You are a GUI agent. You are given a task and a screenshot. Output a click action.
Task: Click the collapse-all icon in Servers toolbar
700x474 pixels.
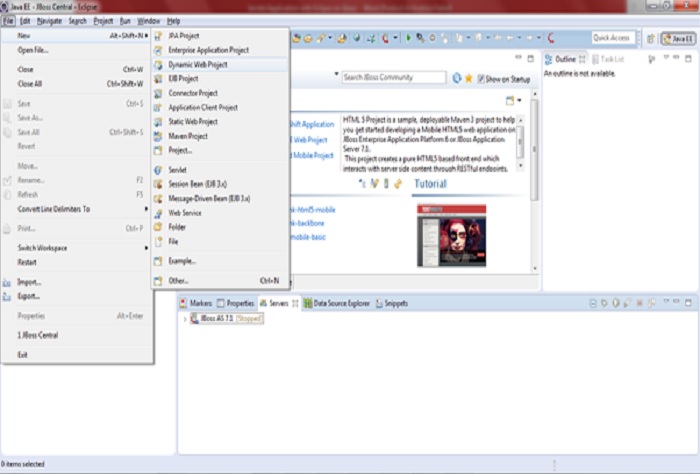coord(593,304)
